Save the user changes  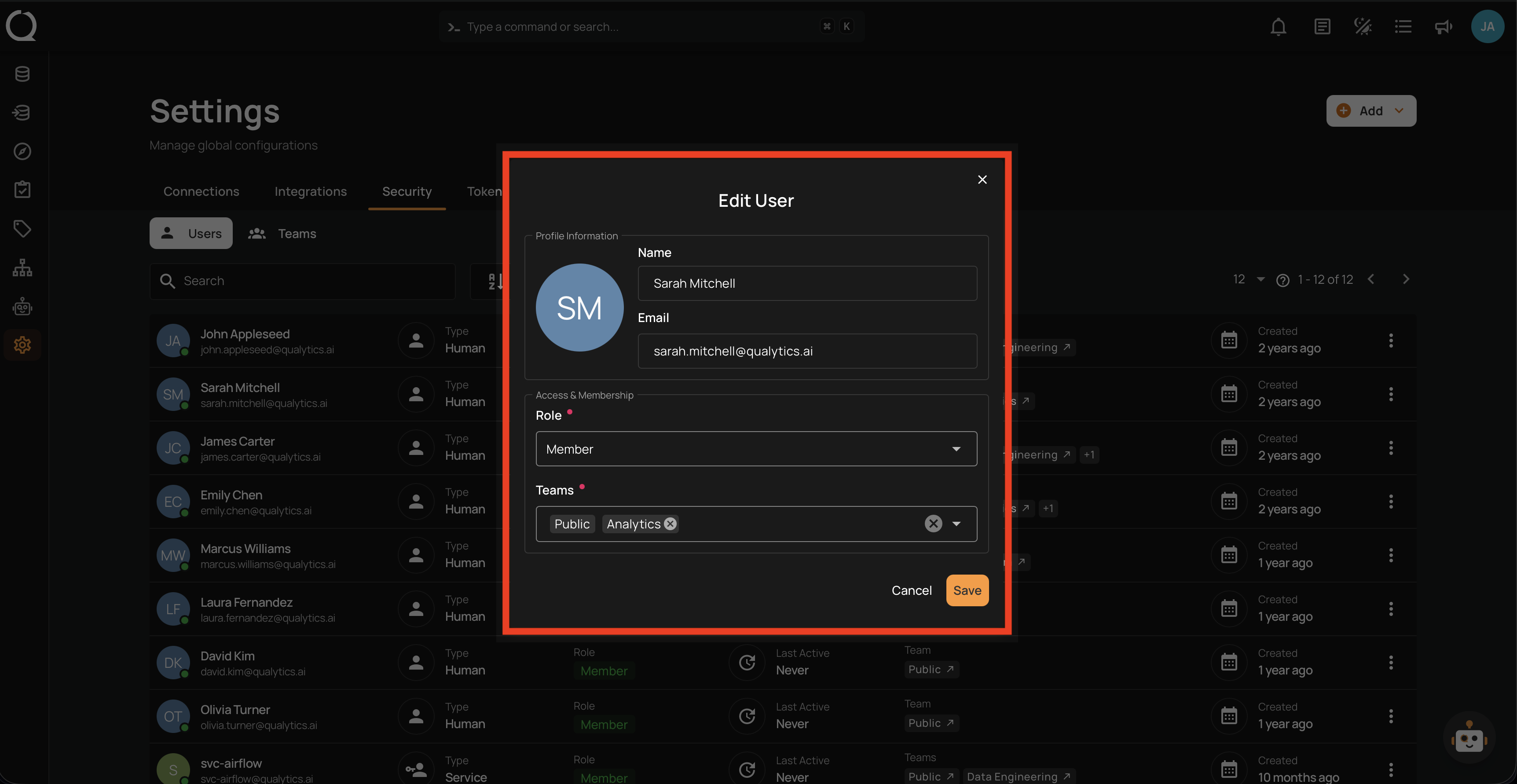point(967,590)
